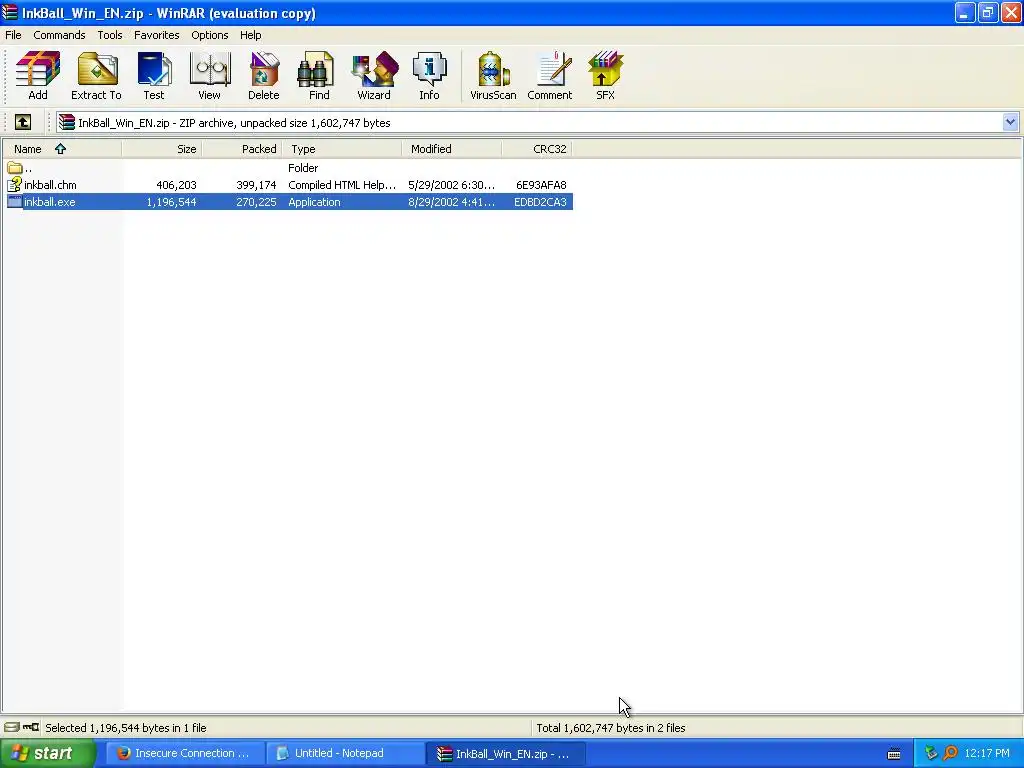Screen dimensions: 1024x768
Task: Click the '..' parent folder name
Action: [28, 168]
